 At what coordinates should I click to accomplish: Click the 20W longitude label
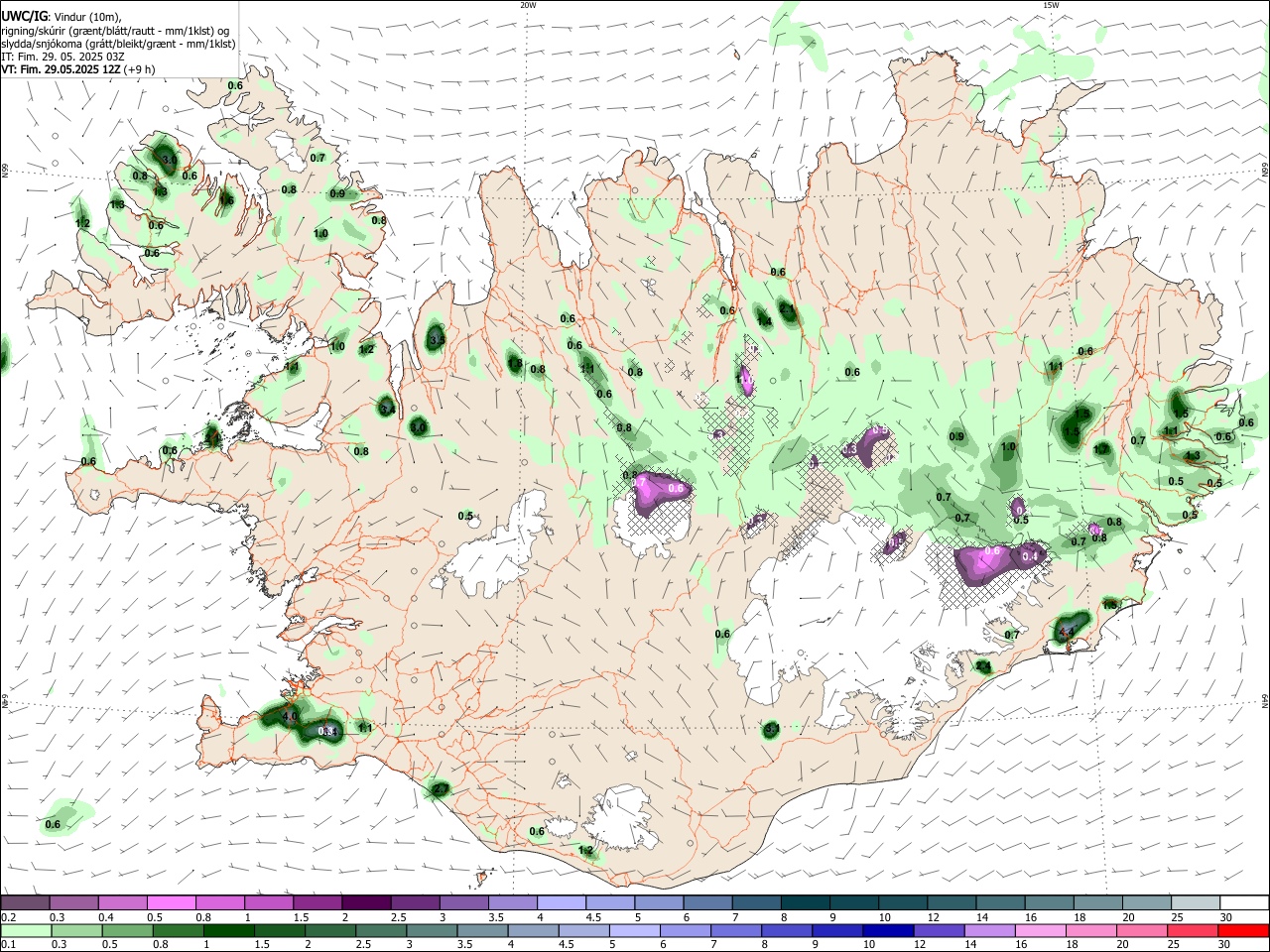coord(528,5)
